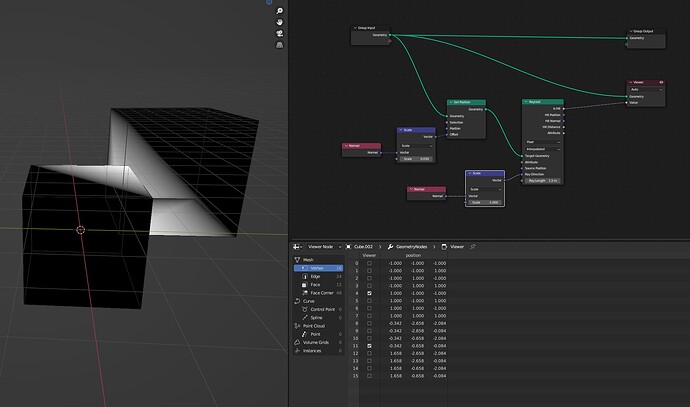Image resolution: width=690 pixels, height=407 pixels.
Task: Click the Face domain icon
Action: click(305, 285)
